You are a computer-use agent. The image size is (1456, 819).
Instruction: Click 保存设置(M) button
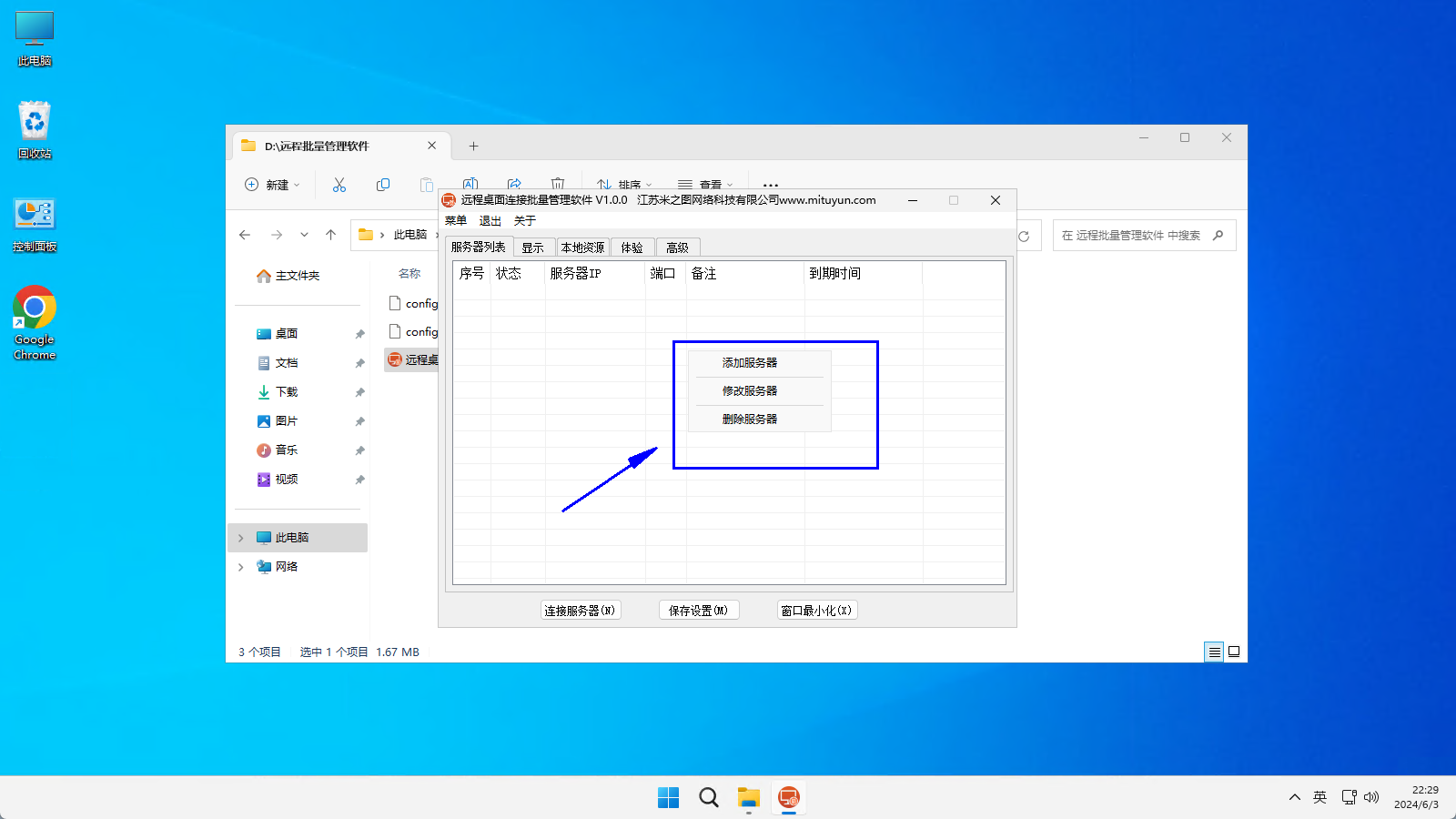699,611
